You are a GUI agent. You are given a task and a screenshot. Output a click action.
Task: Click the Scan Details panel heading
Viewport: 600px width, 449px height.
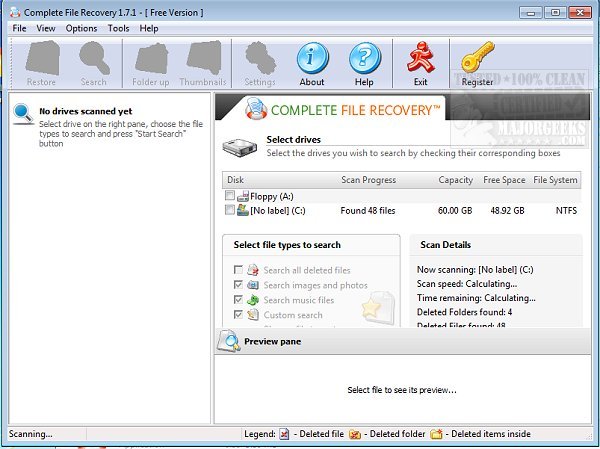coord(445,245)
